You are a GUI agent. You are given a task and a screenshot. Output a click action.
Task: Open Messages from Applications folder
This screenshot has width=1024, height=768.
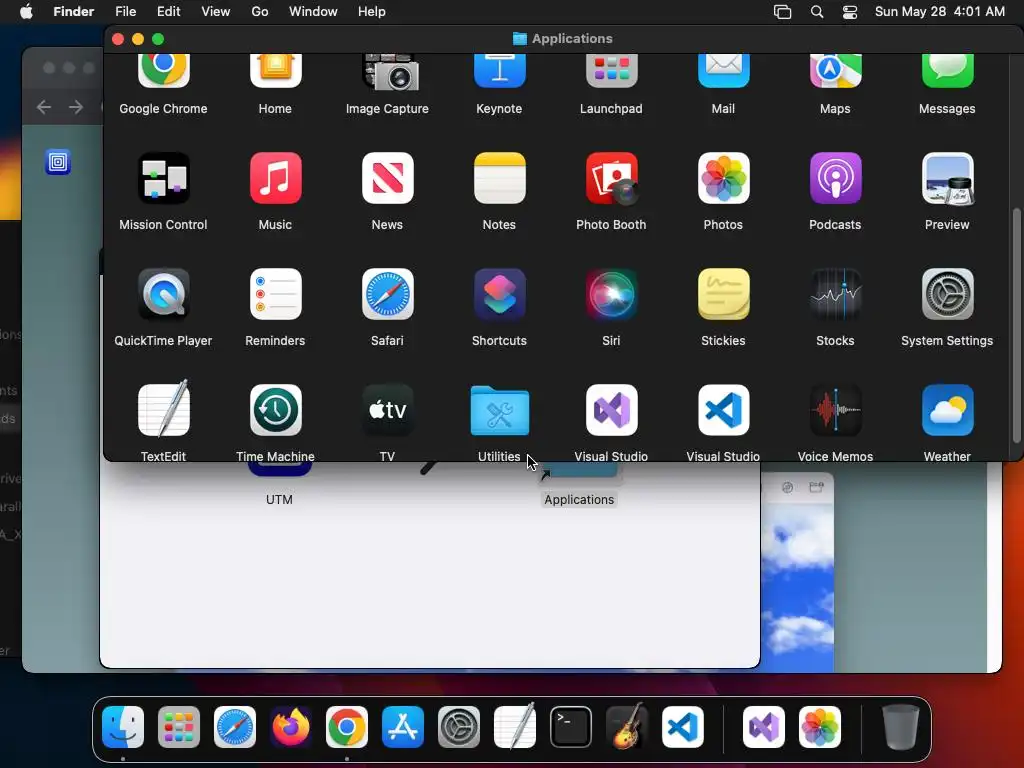coord(948,71)
